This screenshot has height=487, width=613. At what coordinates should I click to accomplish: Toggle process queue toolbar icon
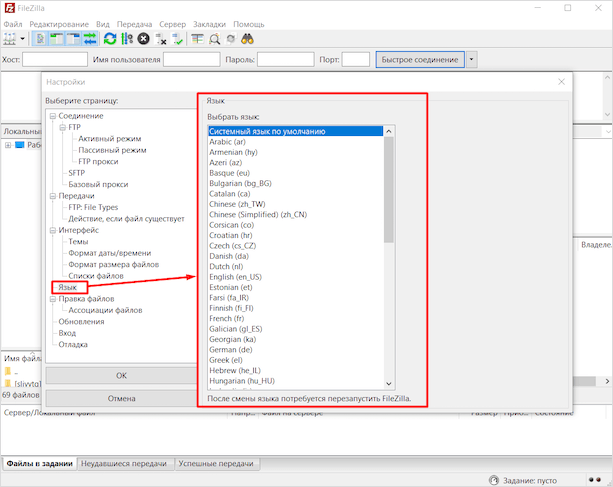[126, 39]
